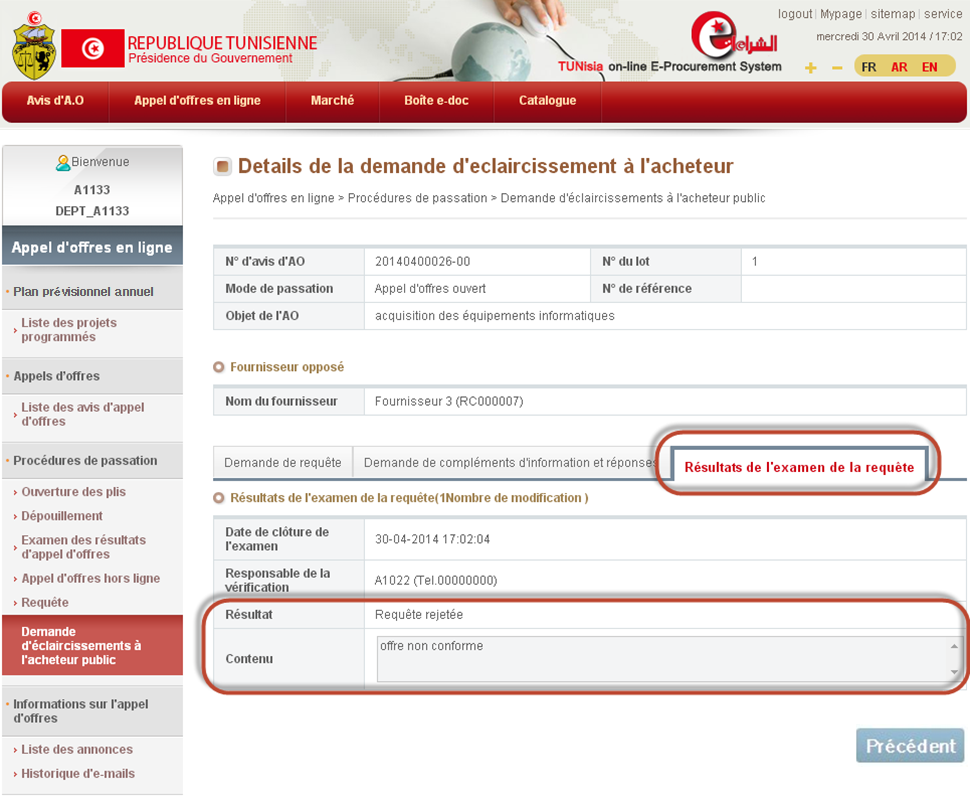Click the Tunisian coat of arms emblem
Viewport: 970px width, 797px height.
tap(34, 47)
